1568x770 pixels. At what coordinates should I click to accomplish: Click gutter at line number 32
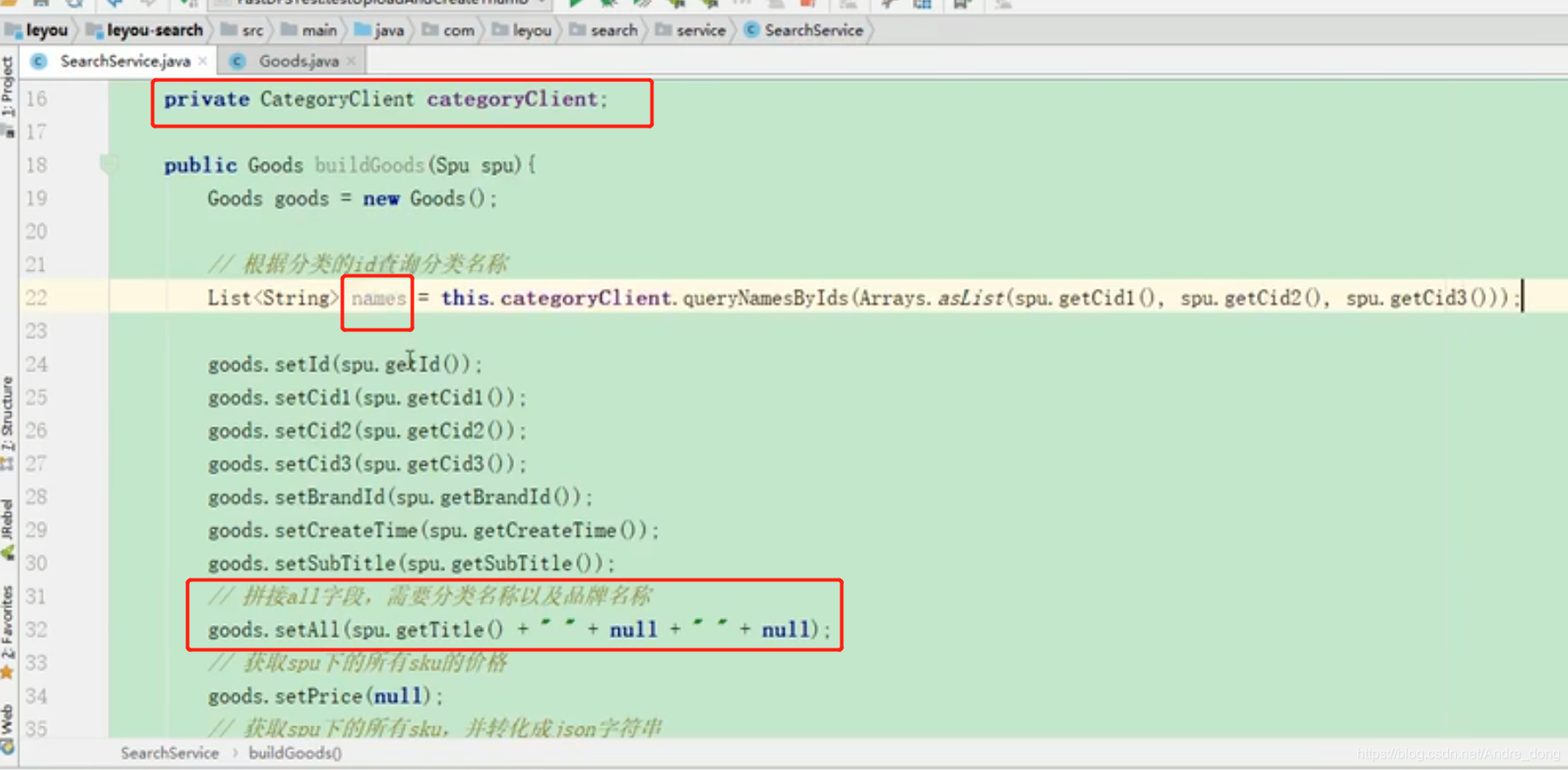pyautogui.click(x=37, y=629)
